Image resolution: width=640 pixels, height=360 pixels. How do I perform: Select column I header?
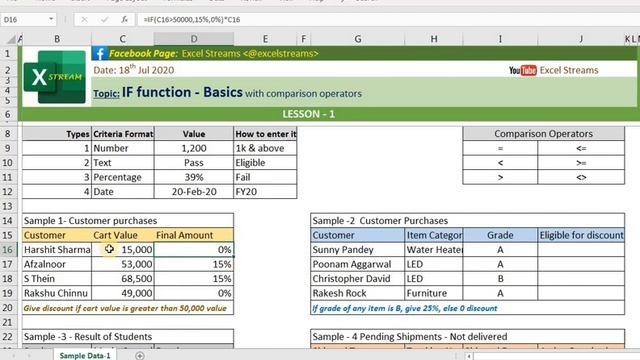click(500, 39)
